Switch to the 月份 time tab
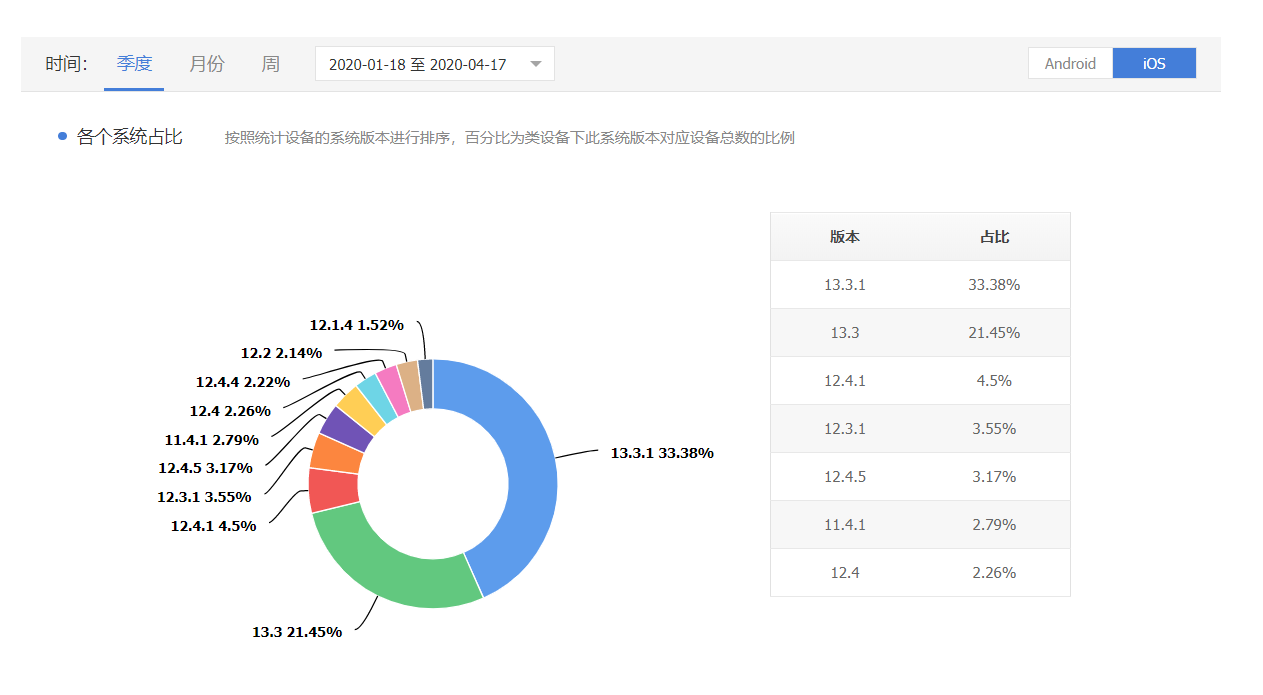Screen dimensions: 1263x695 (206, 64)
